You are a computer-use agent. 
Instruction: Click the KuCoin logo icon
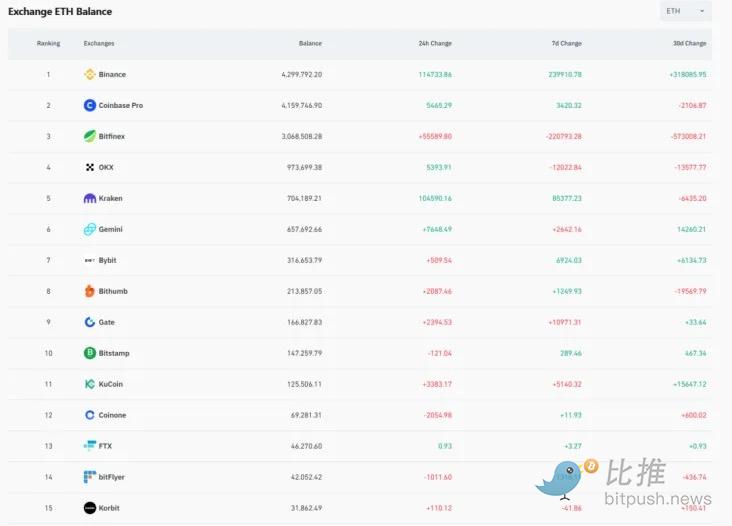pos(90,384)
